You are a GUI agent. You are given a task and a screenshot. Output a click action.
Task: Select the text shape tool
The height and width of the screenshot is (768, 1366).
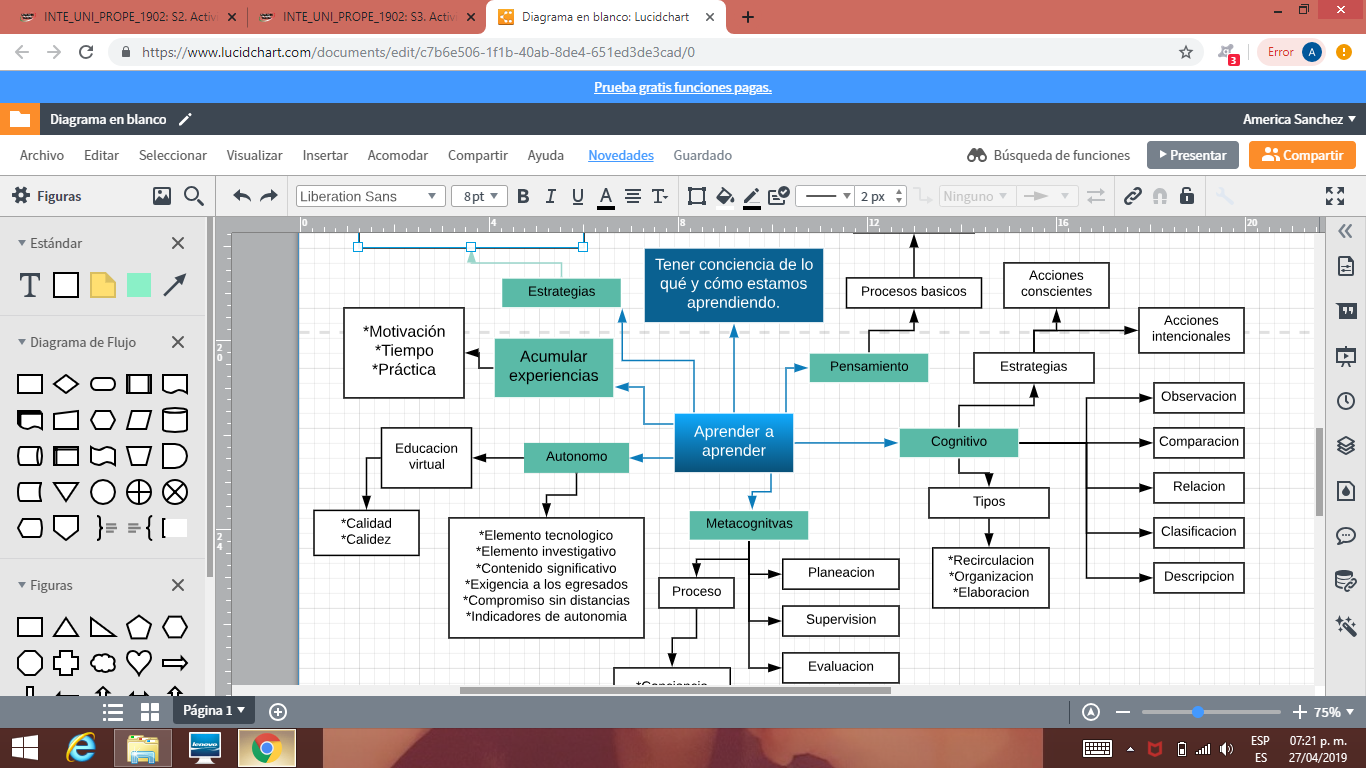click(x=30, y=286)
